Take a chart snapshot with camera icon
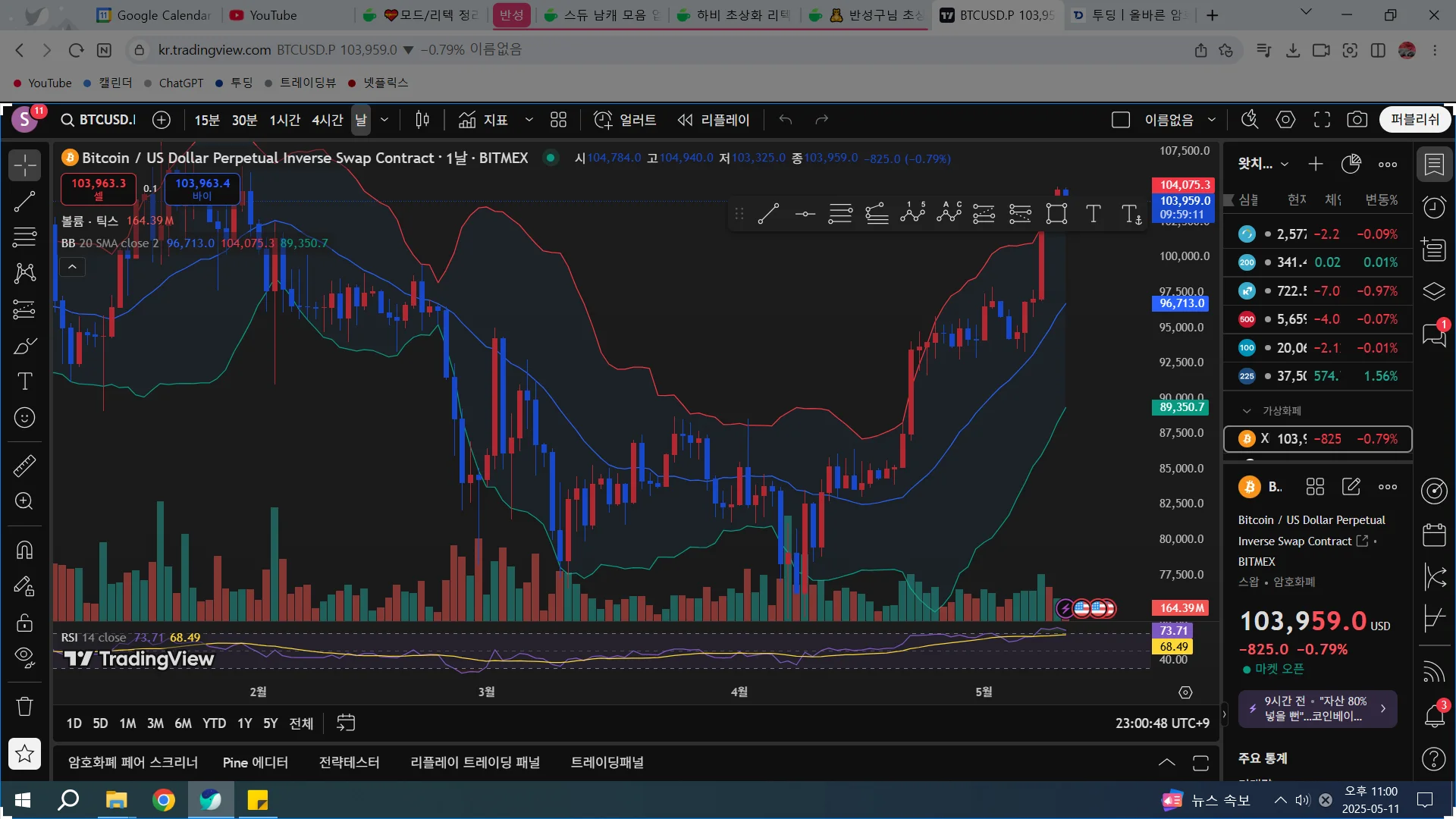This screenshot has width=1456, height=819. pyautogui.click(x=1357, y=120)
